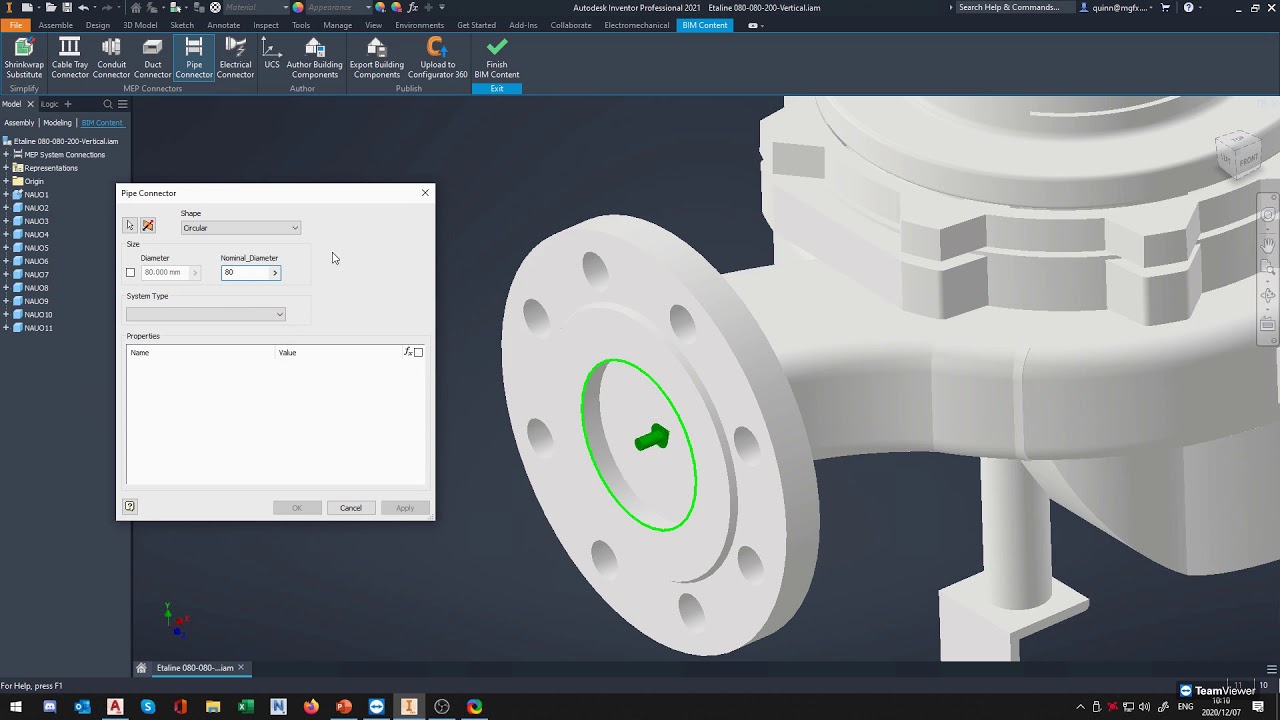
Task: Open the Windows Start menu
Action: 16,707
